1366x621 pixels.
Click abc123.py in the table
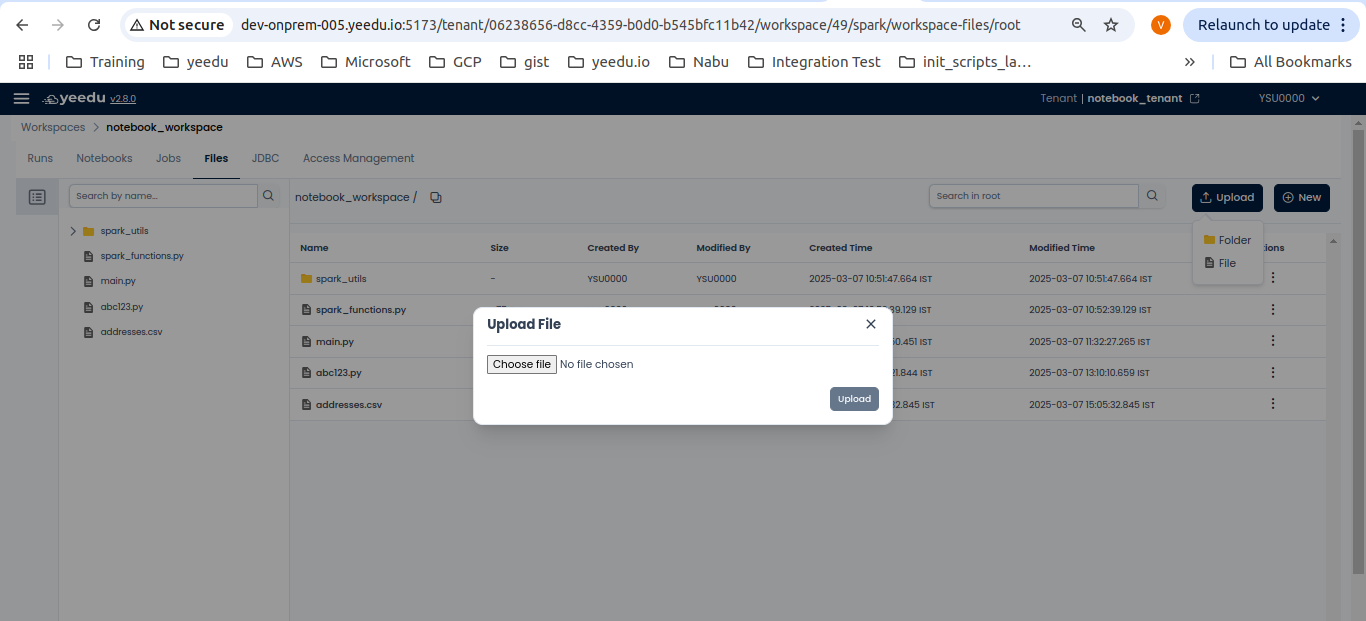click(x=338, y=373)
